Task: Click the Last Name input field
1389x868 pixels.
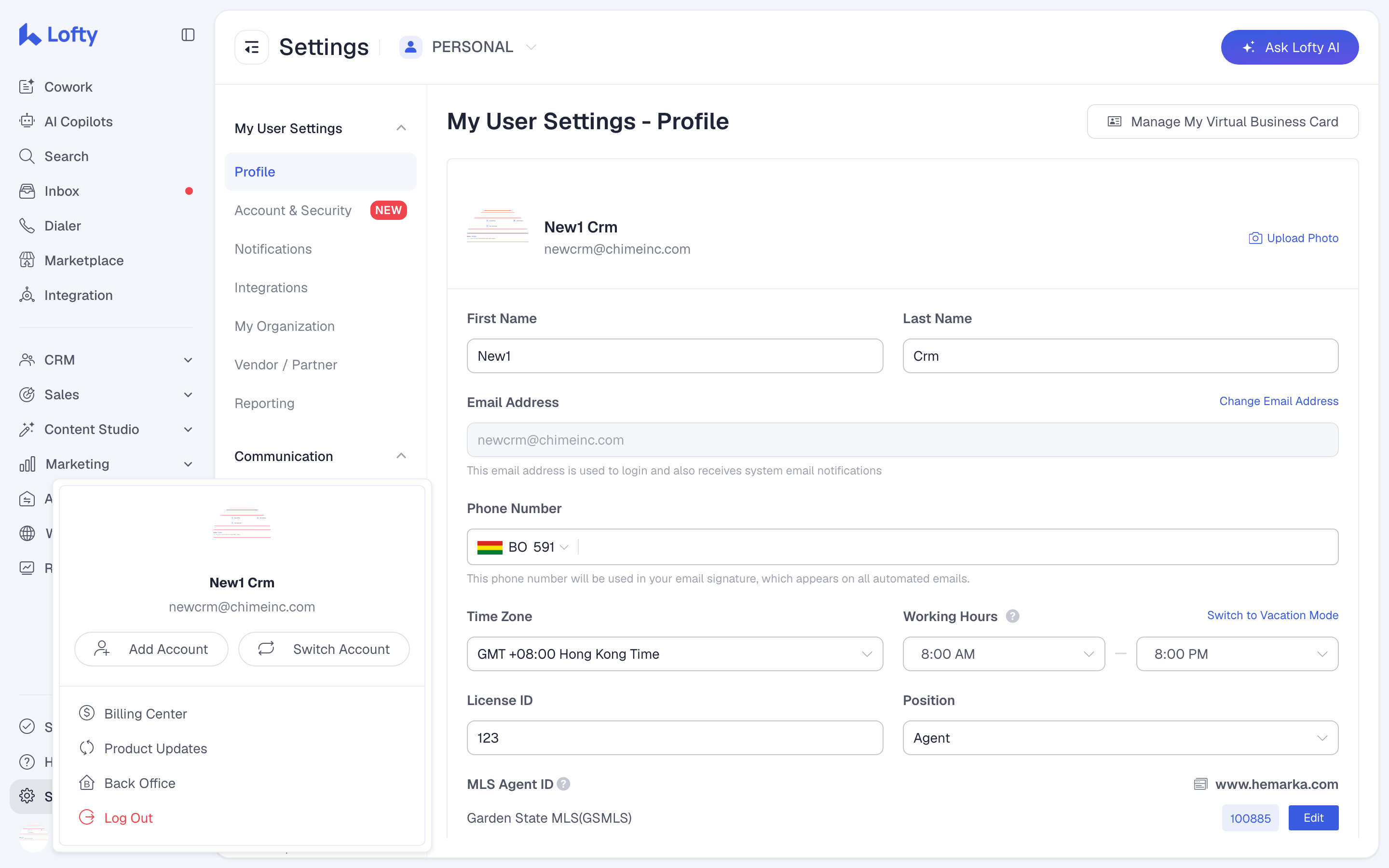Action: 1120,356
